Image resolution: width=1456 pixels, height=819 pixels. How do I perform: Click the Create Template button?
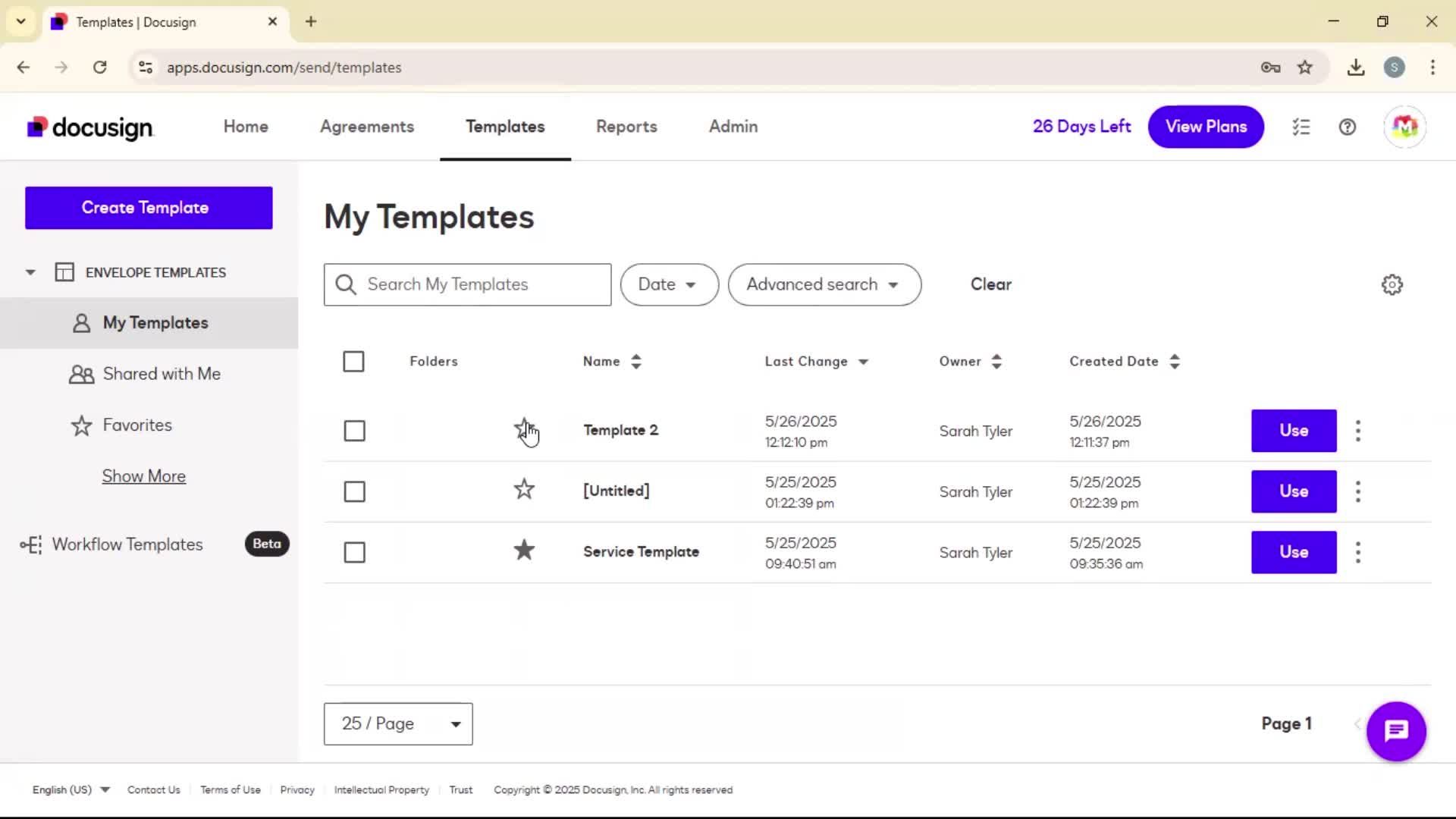[x=149, y=208]
